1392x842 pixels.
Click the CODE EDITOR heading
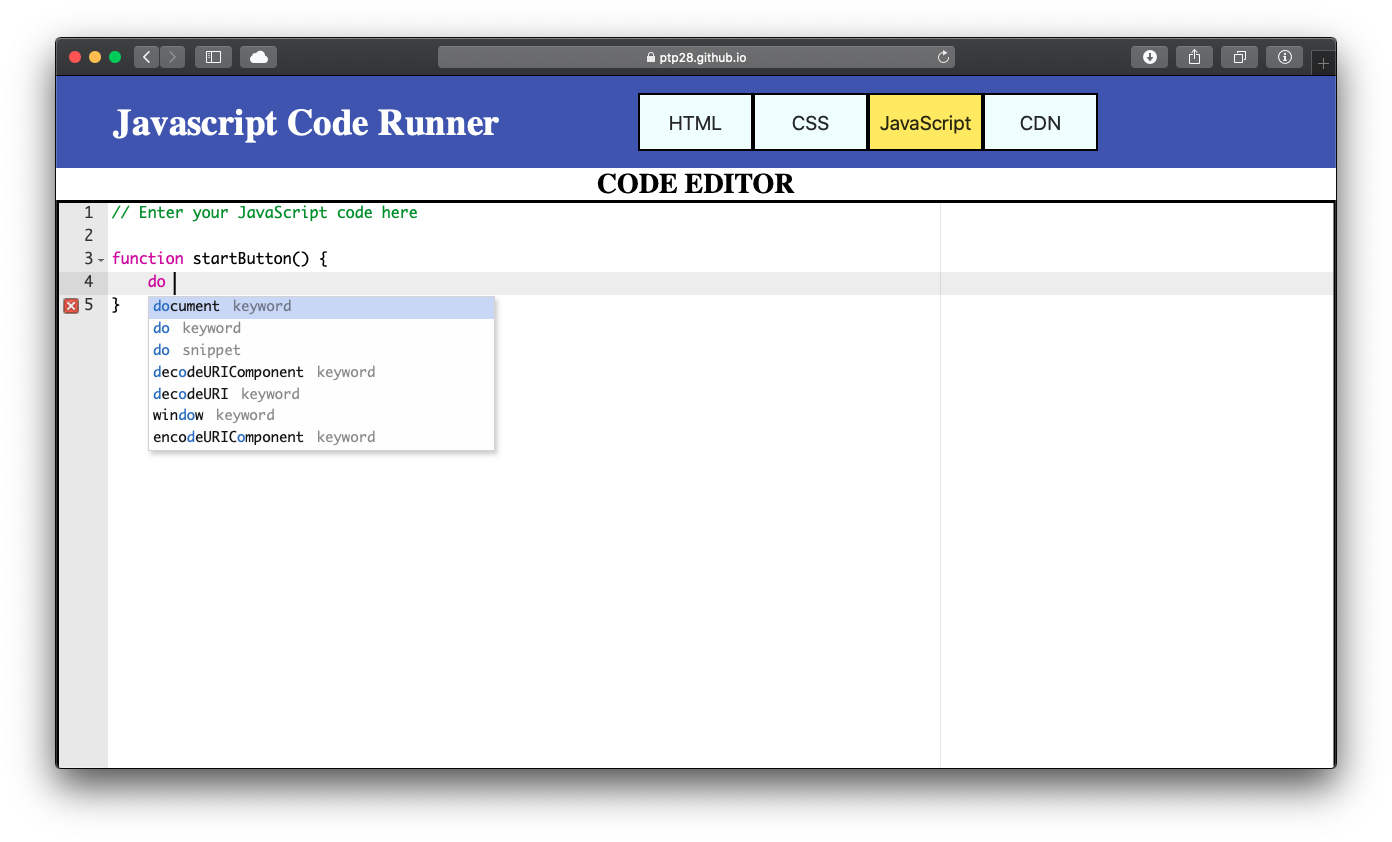pos(696,184)
